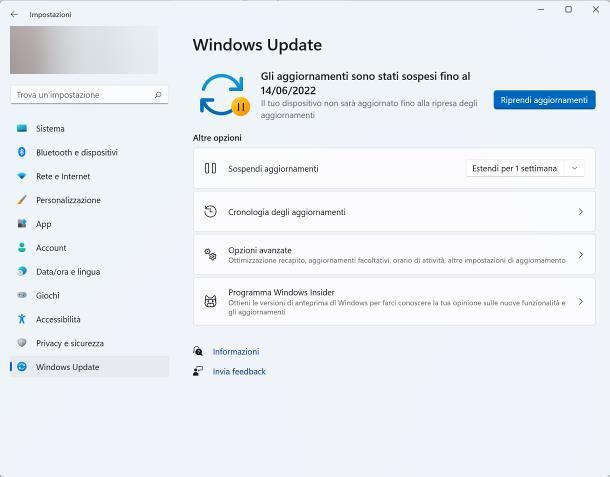Expand Cronologia degli aggiornamenti chevron
The height and width of the screenshot is (477, 610).
coord(580,212)
